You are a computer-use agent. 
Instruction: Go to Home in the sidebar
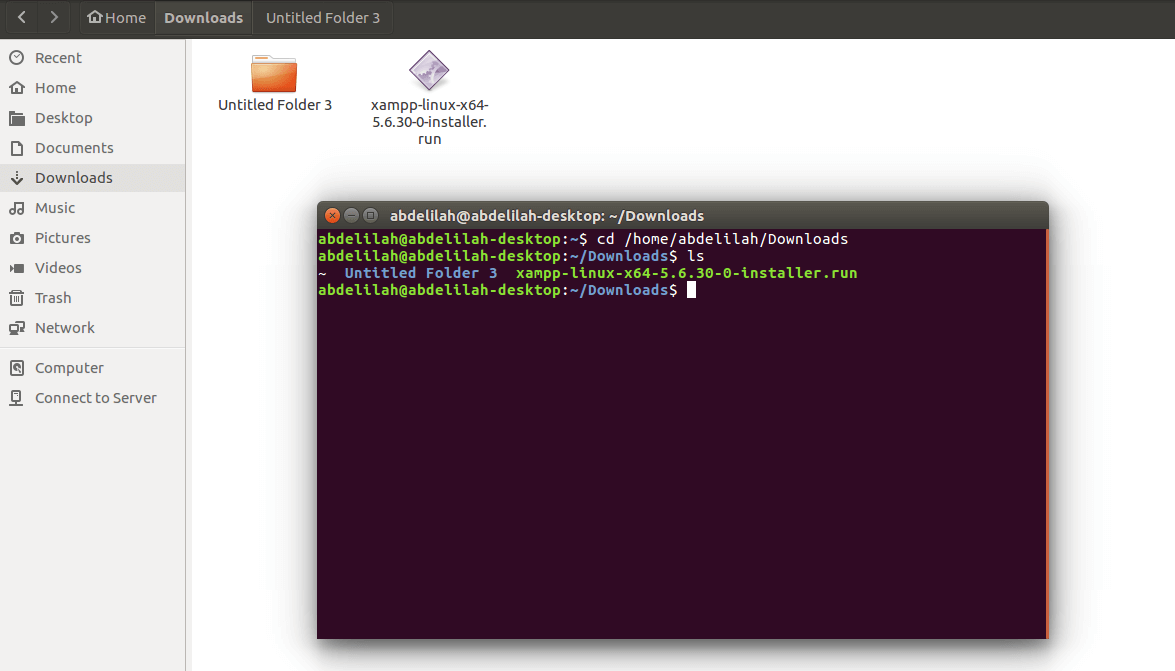click(92, 88)
